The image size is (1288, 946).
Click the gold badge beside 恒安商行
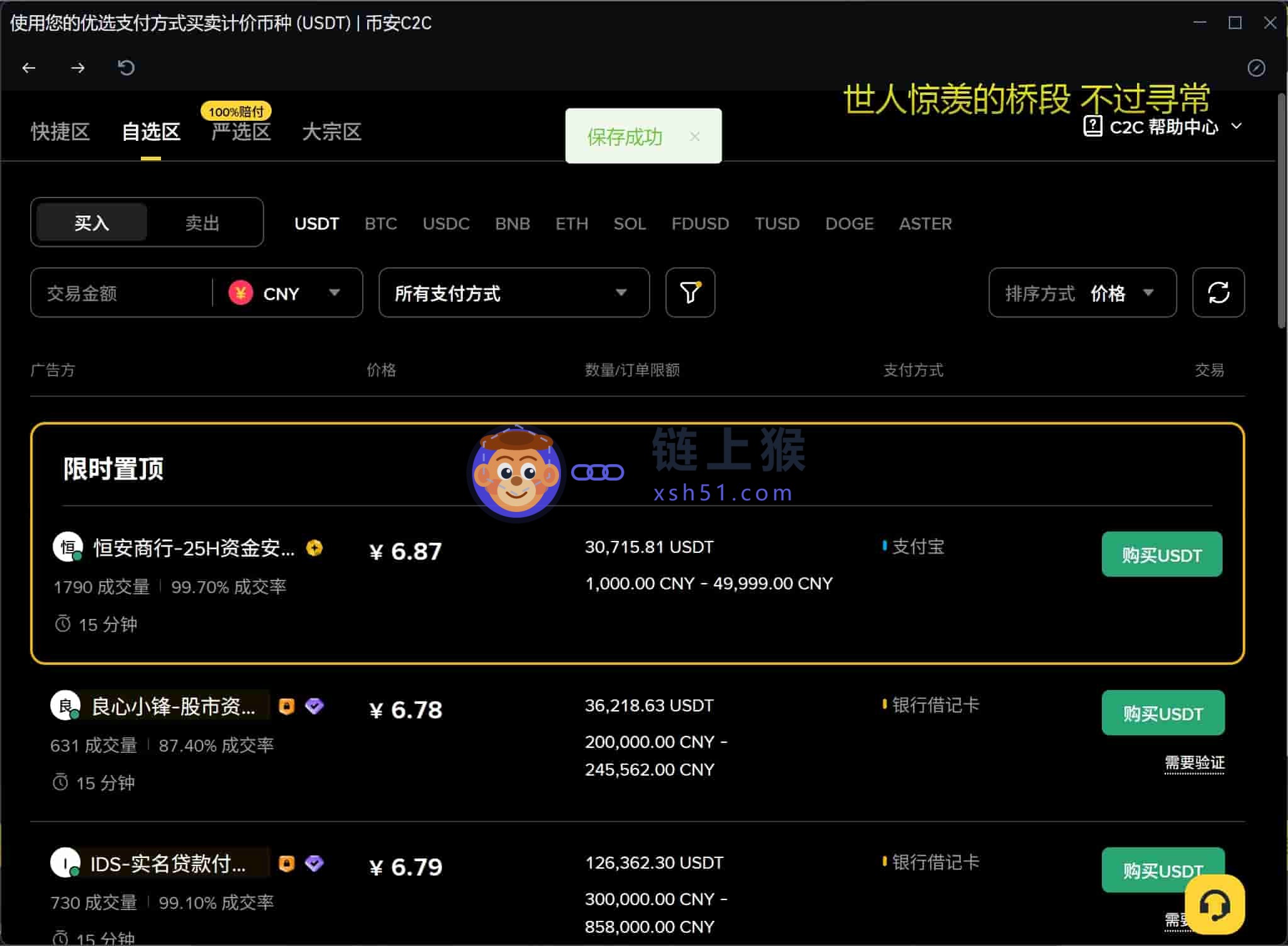click(x=314, y=548)
